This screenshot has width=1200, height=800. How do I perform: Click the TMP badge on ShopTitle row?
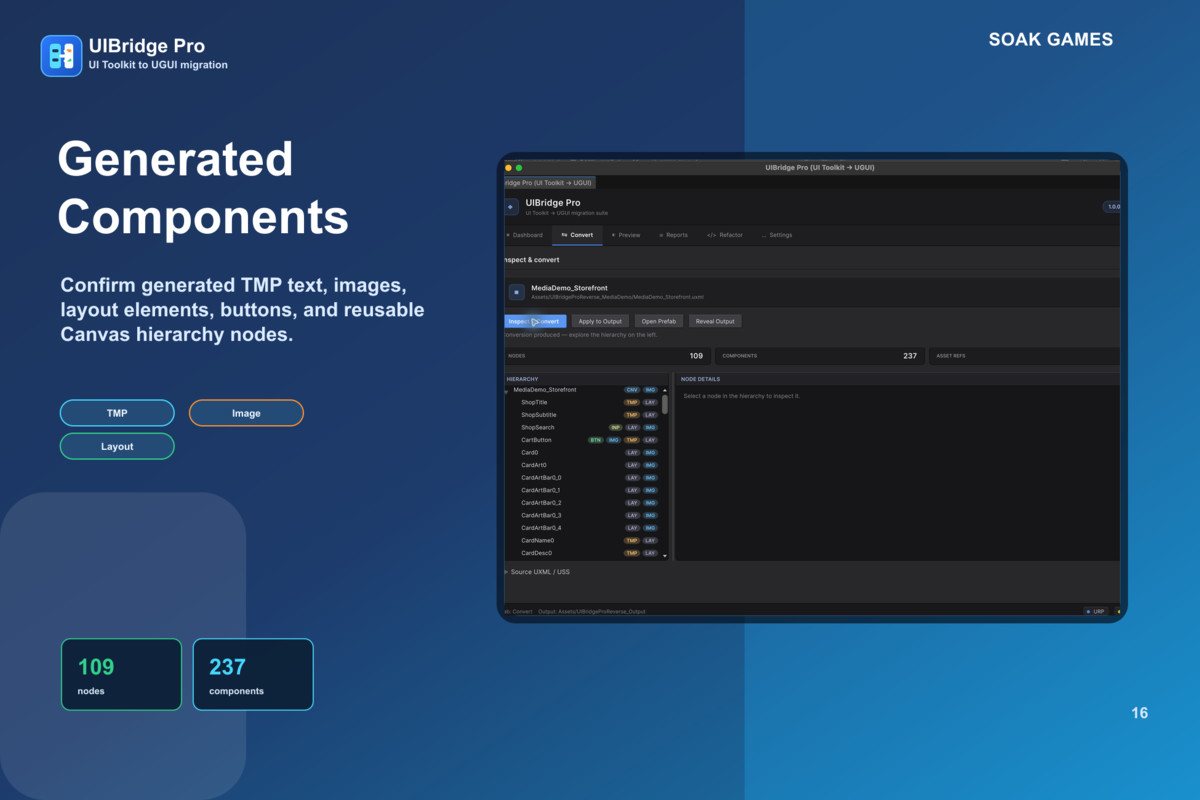click(x=632, y=402)
